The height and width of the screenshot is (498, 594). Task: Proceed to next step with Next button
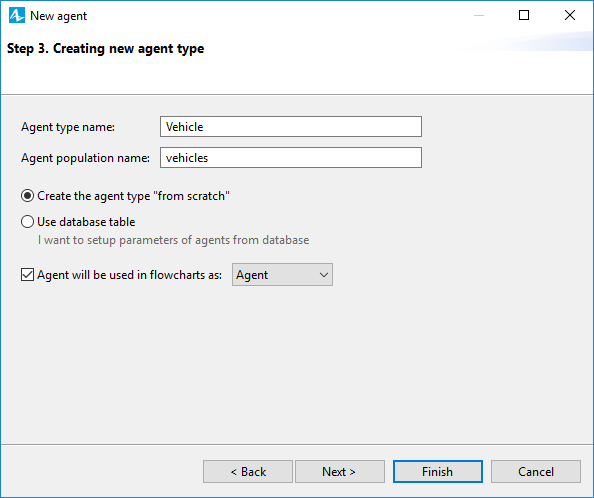[340, 471]
